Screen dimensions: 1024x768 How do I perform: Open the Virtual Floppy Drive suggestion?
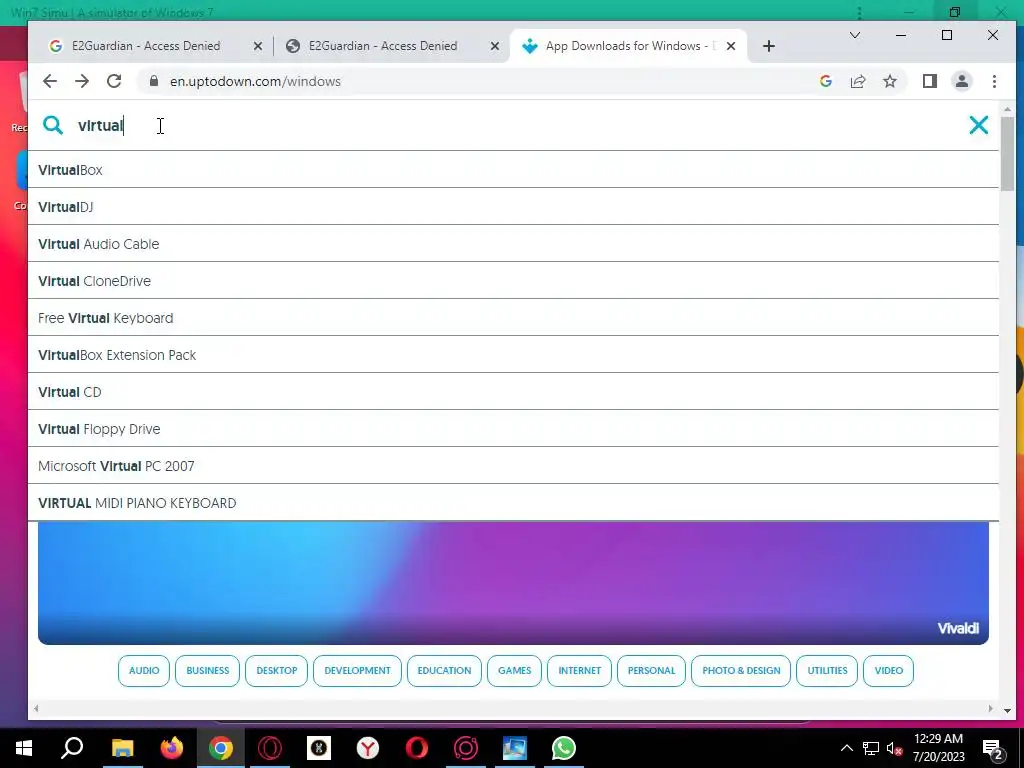tap(513, 429)
